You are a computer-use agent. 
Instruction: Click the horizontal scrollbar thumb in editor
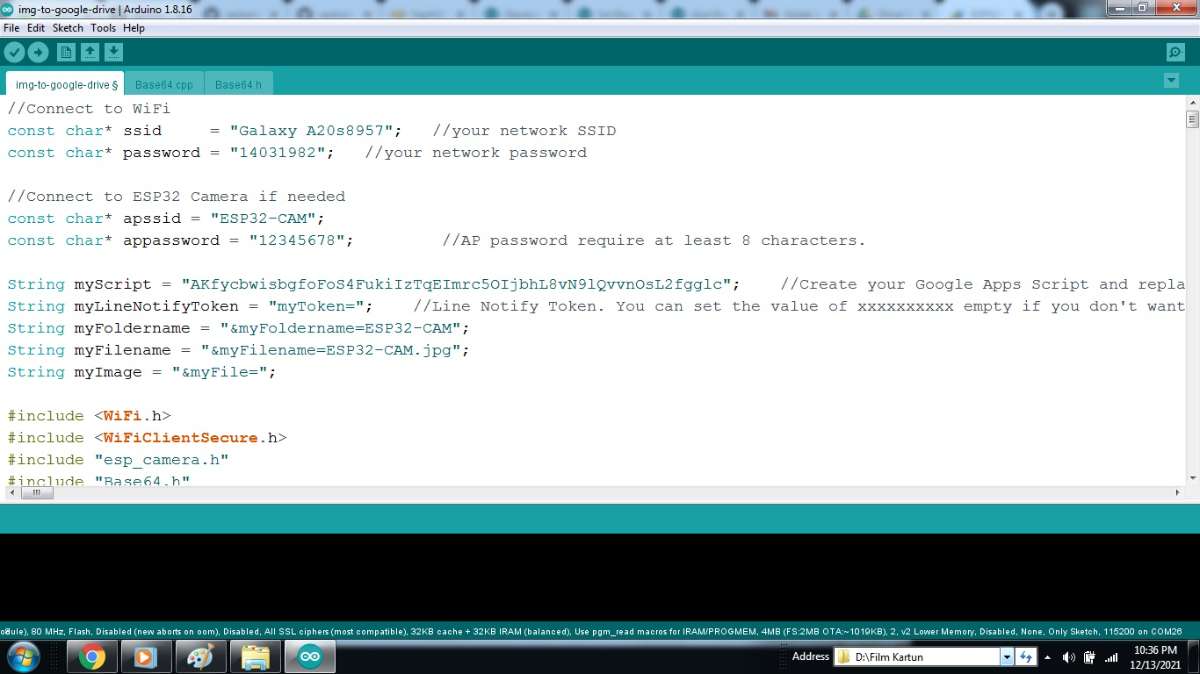coord(36,492)
